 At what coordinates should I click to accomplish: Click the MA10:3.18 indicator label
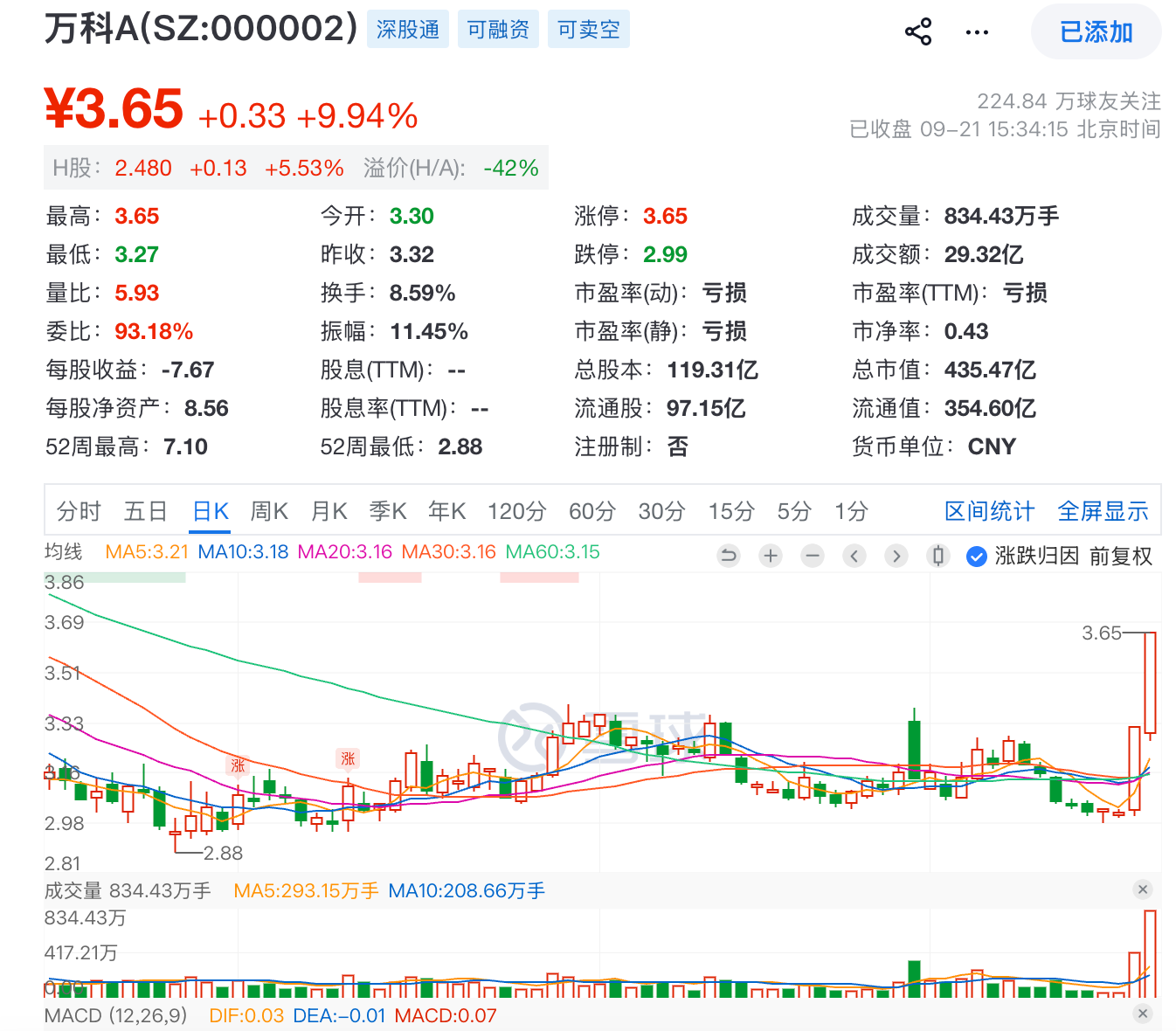(x=243, y=552)
